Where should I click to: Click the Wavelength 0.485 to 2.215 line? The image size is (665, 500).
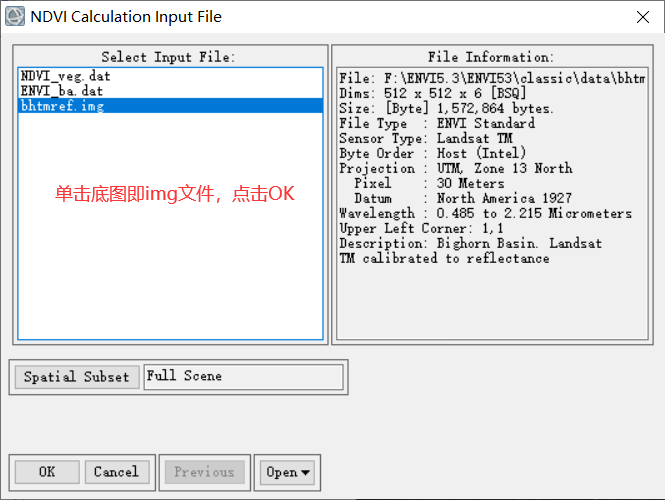pyautogui.click(x=486, y=213)
